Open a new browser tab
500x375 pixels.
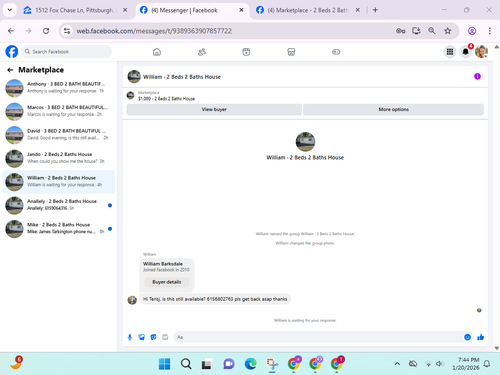tap(375, 10)
